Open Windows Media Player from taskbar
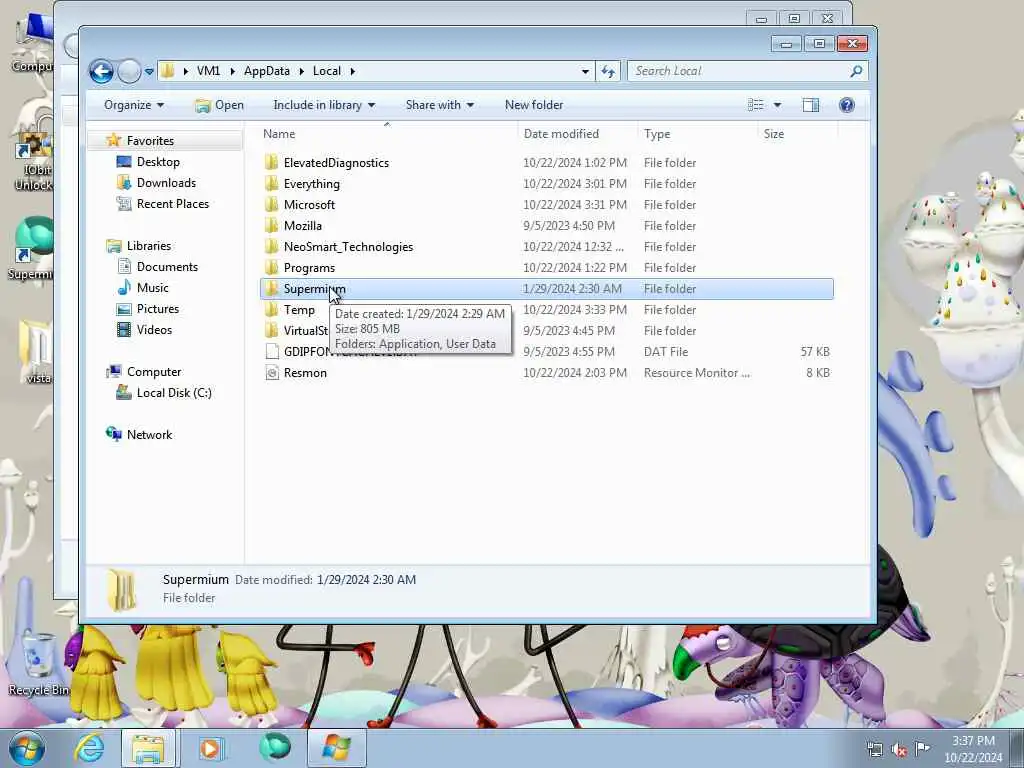 pos(210,748)
